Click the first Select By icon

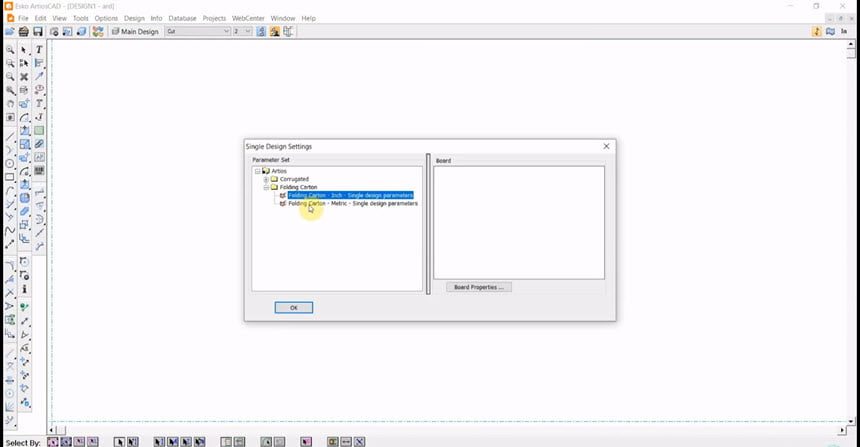click(x=53, y=442)
